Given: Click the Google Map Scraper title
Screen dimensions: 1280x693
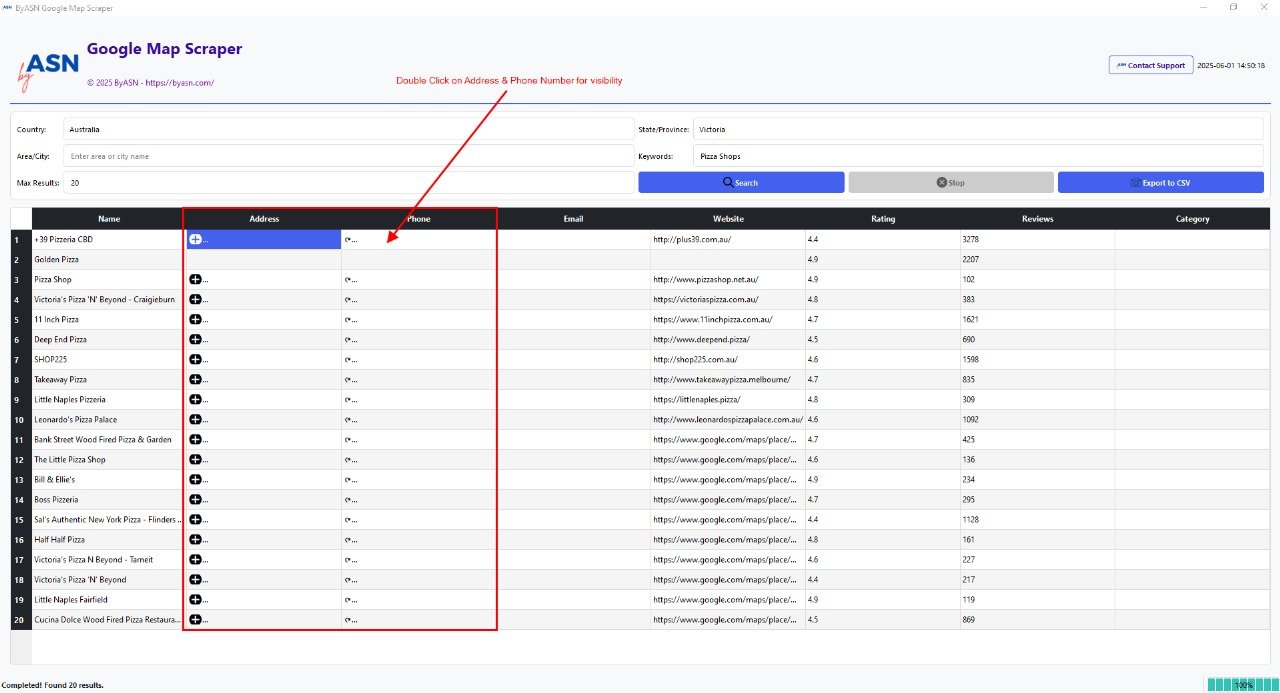Looking at the screenshot, I should [x=164, y=48].
